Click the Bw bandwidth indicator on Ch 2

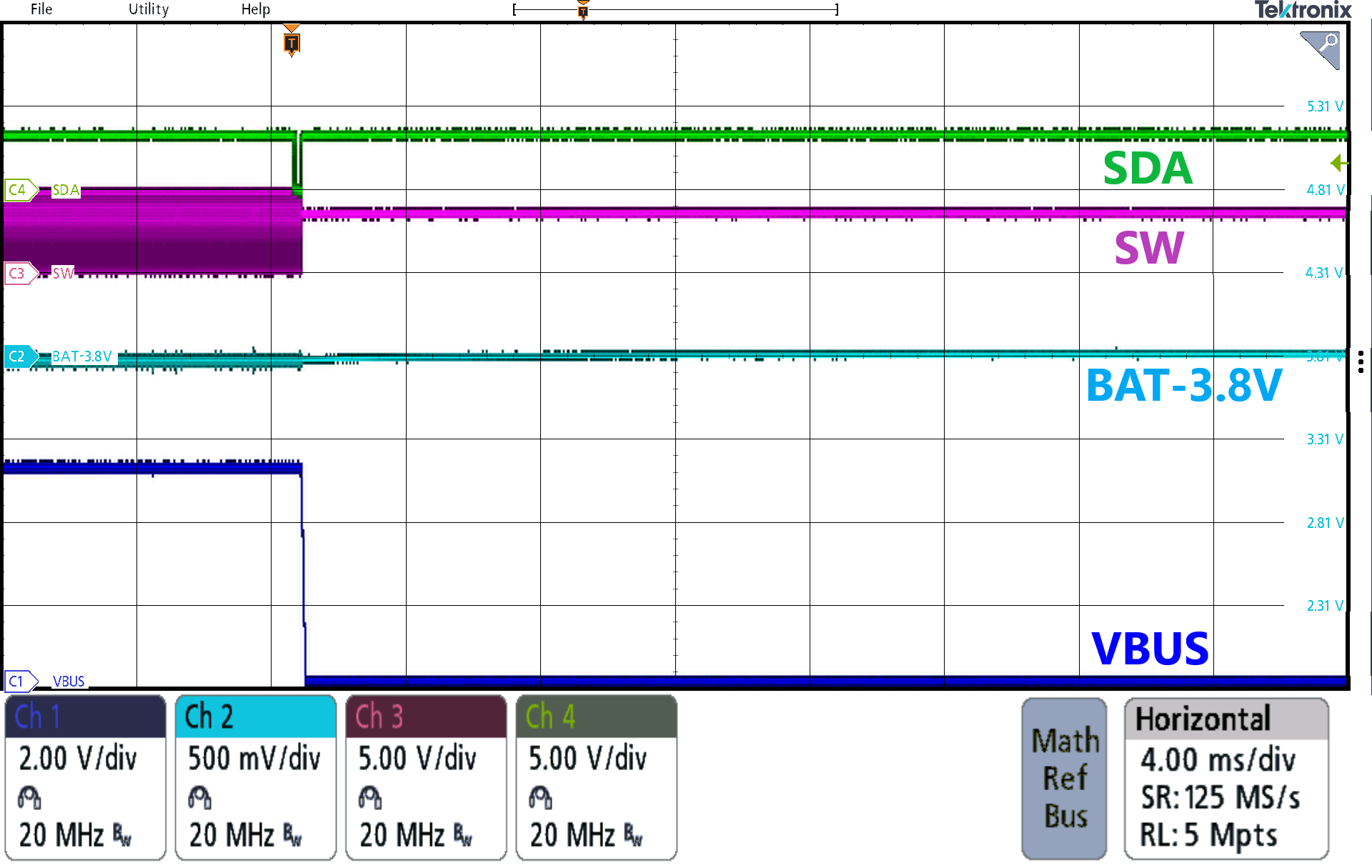tap(293, 834)
